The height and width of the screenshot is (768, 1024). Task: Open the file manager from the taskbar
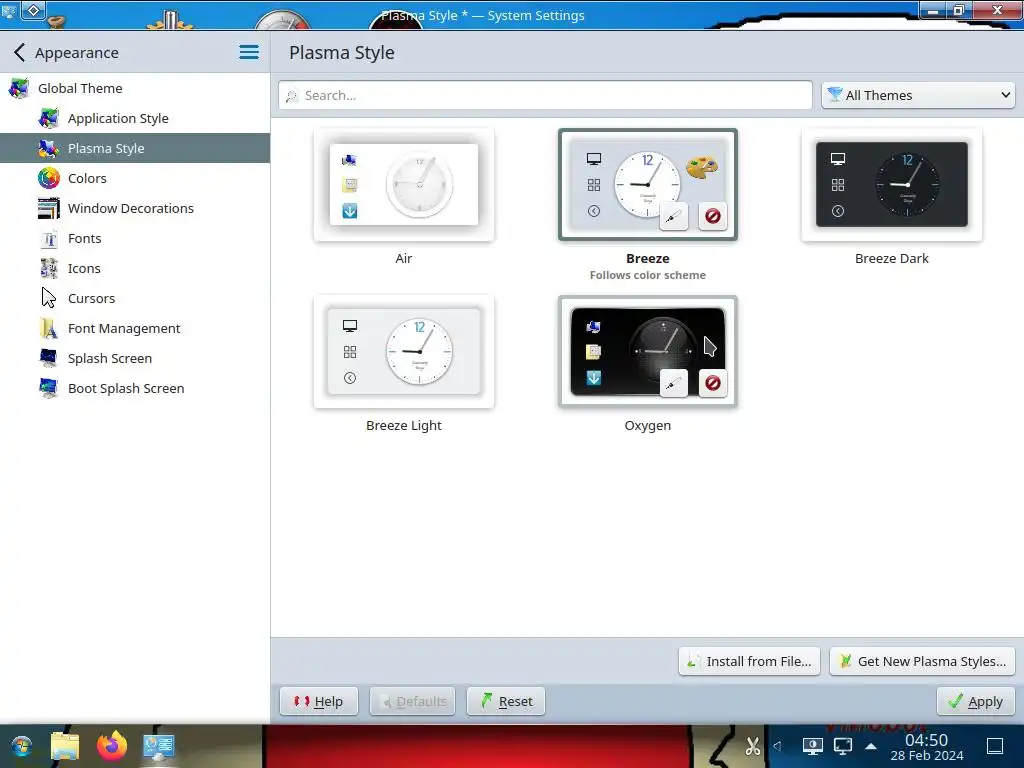(x=65, y=746)
